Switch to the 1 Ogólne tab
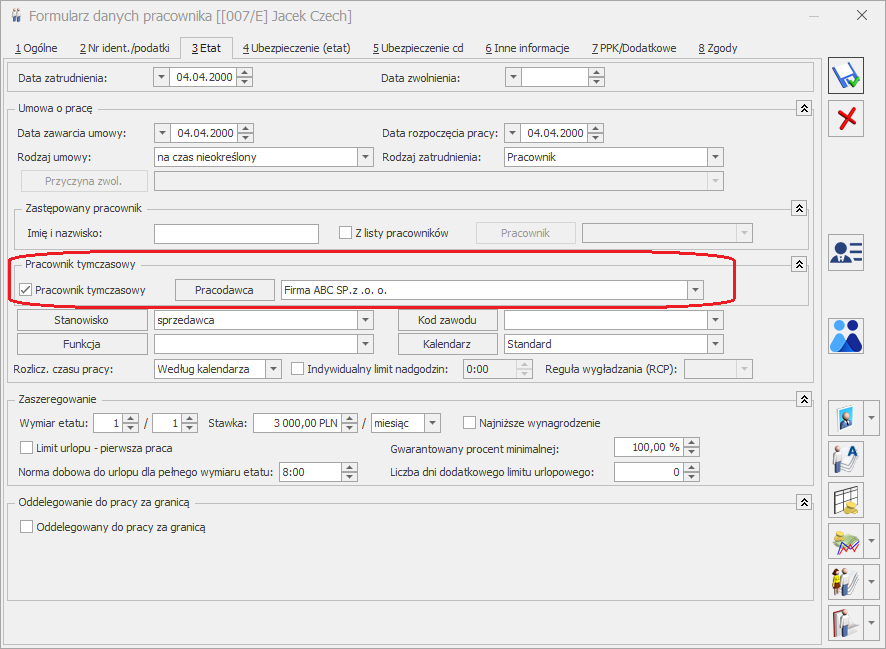This screenshot has height=649, width=886. [36, 48]
